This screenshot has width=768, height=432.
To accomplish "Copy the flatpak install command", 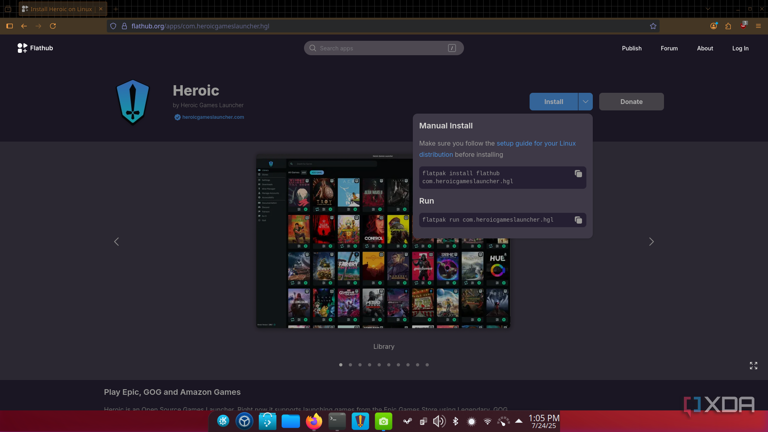I will (x=578, y=174).
